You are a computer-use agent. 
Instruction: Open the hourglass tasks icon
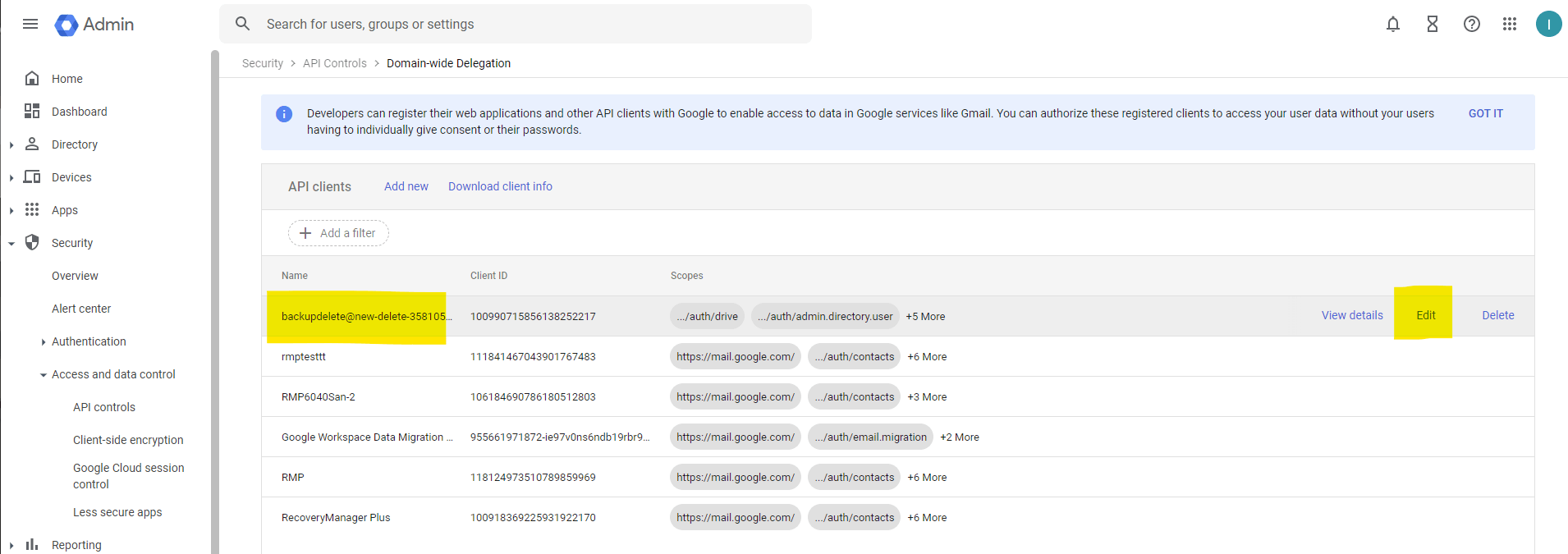1433,24
